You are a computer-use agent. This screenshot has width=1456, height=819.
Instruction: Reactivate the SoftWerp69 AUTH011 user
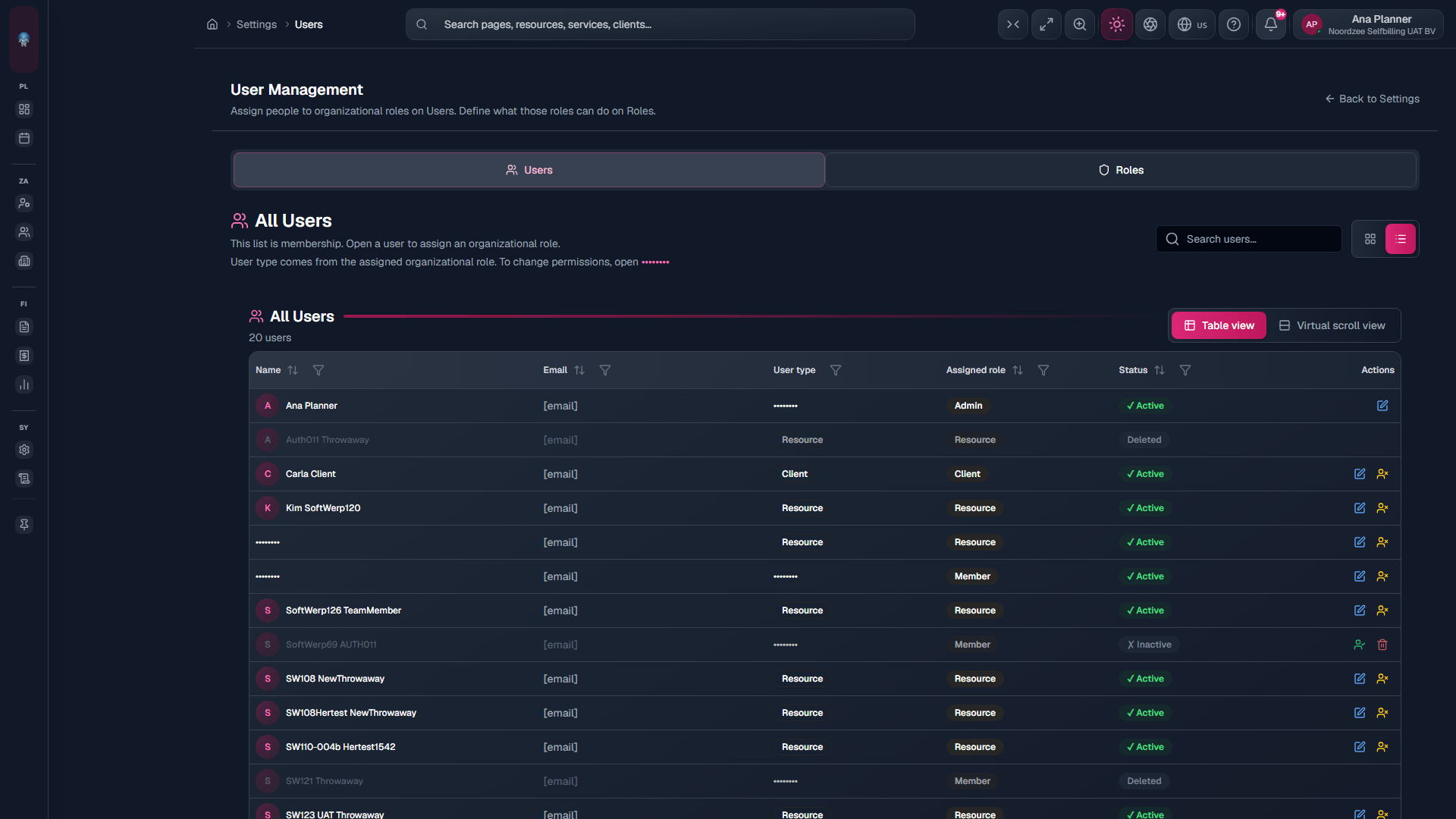1360,645
